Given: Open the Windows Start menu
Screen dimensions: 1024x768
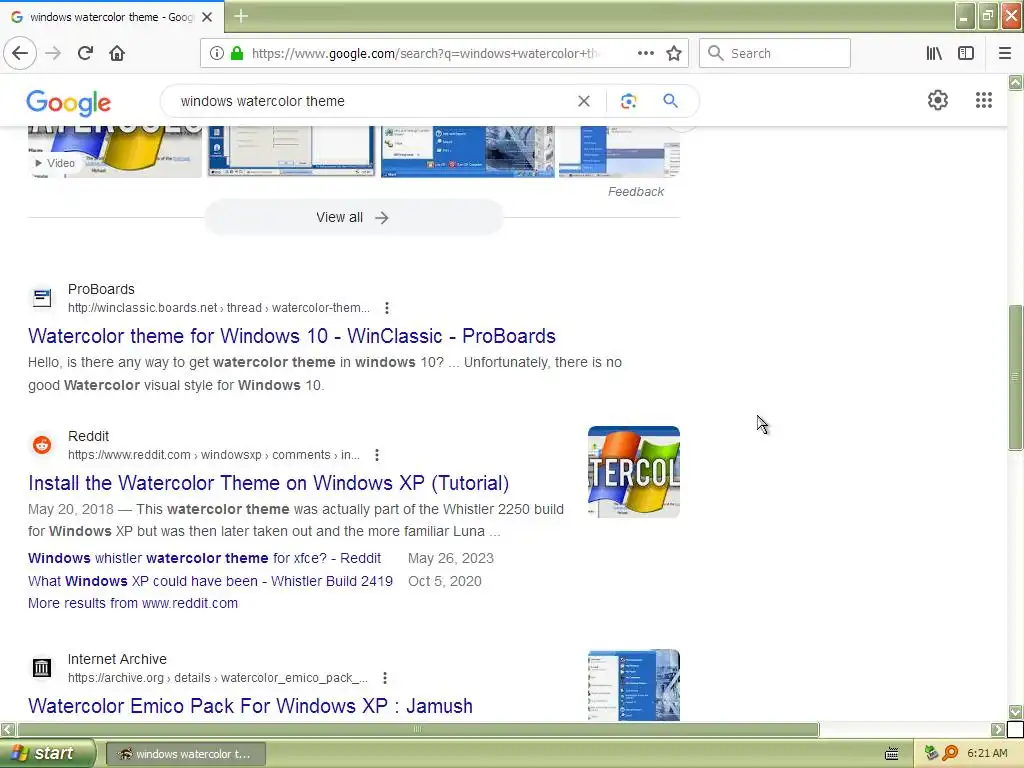Looking at the screenshot, I should (x=47, y=754).
